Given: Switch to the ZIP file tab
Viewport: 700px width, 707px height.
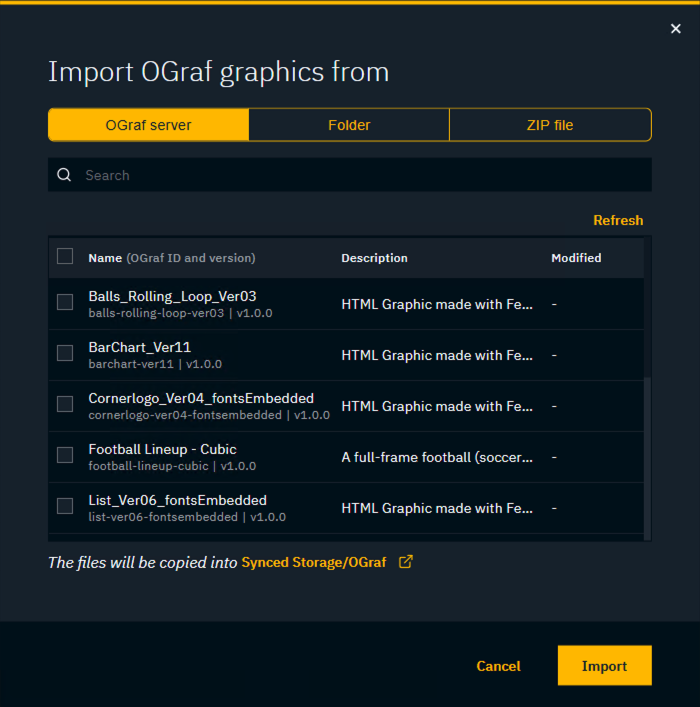Looking at the screenshot, I should click(x=550, y=125).
